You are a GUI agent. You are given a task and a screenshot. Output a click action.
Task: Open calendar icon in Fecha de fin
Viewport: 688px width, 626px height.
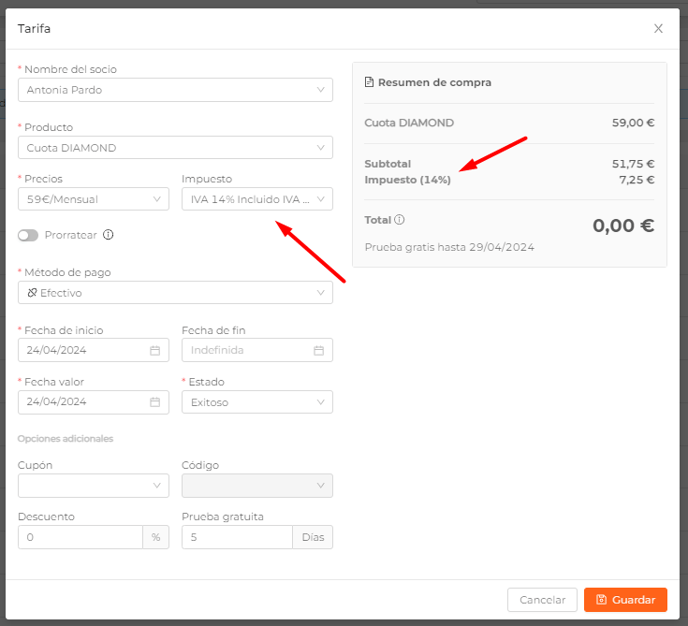point(319,350)
